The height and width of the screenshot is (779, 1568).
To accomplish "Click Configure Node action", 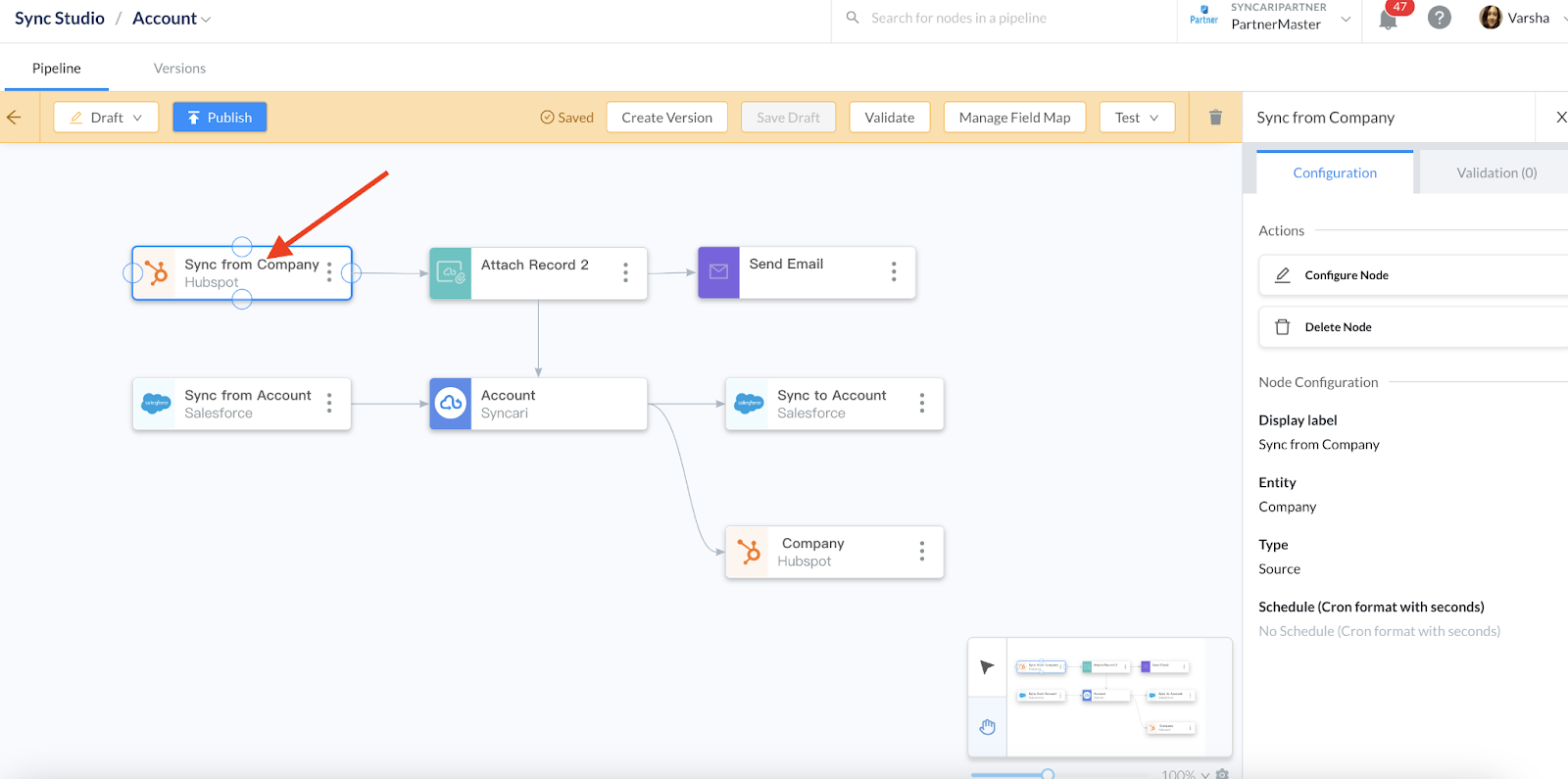I will pyautogui.click(x=1413, y=275).
